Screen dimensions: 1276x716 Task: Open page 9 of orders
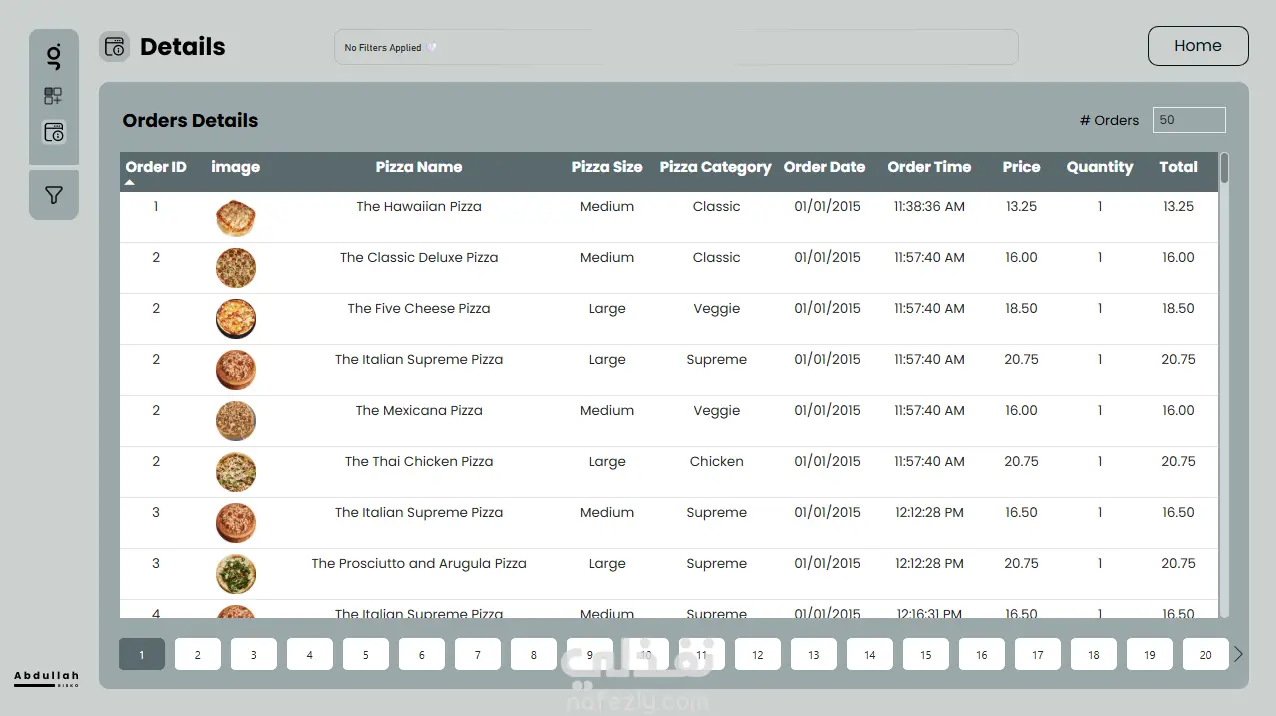[590, 655]
